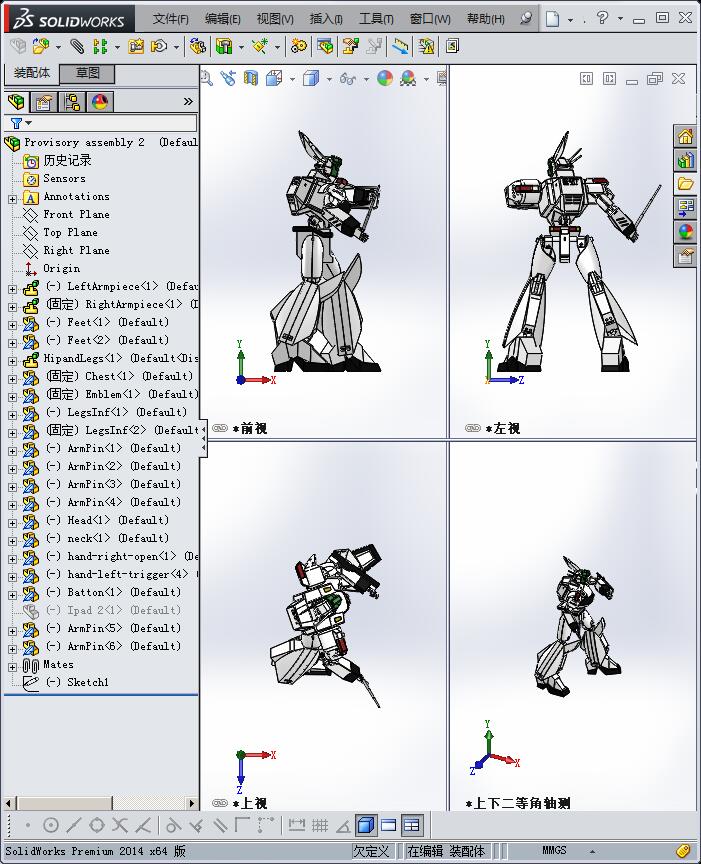Screen dimensions: 701x864
Task: Expand the Annotations tree node
Action: pos(12,199)
